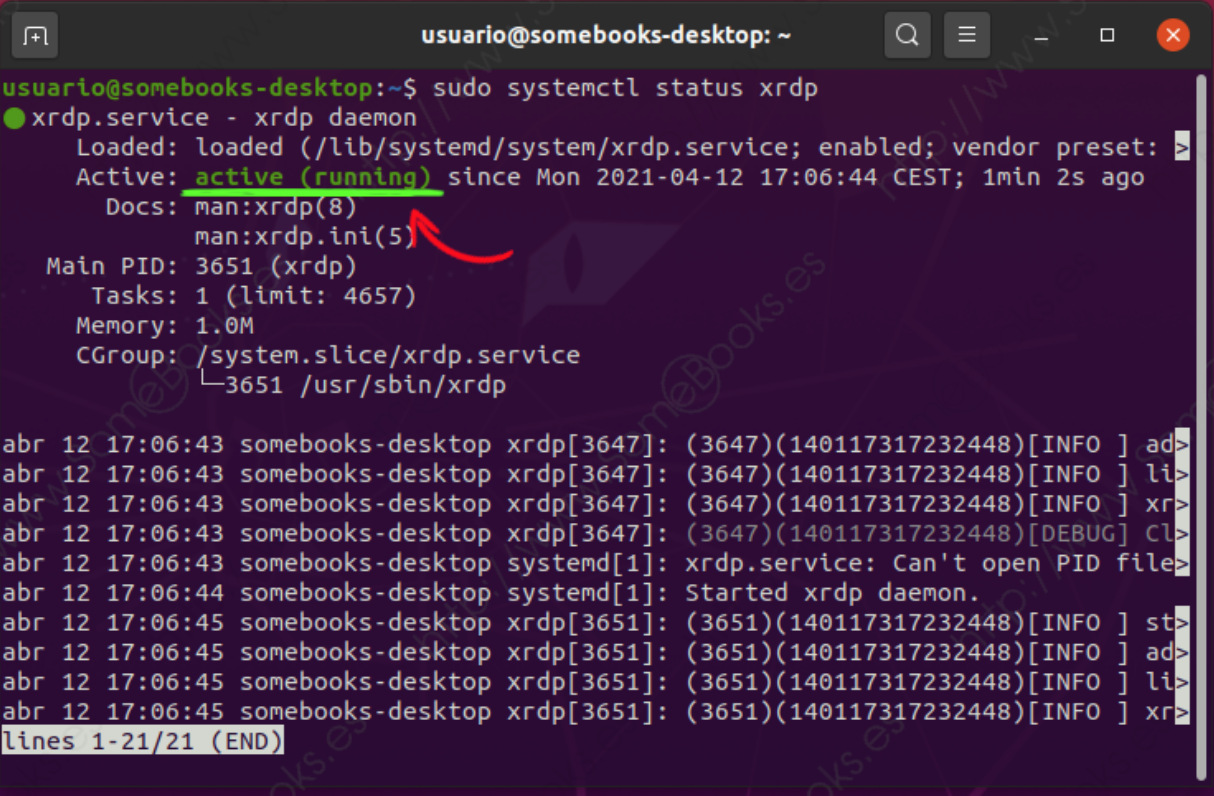Open the hamburger menu
This screenshot has width=1214, height=796.
(966, 36)
